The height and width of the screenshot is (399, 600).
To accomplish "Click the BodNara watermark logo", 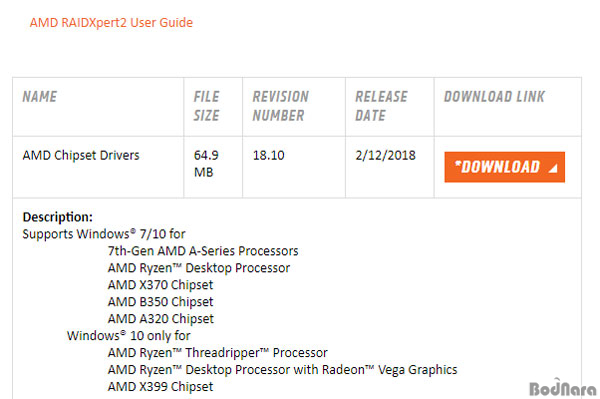I will [x=562, y=389].
